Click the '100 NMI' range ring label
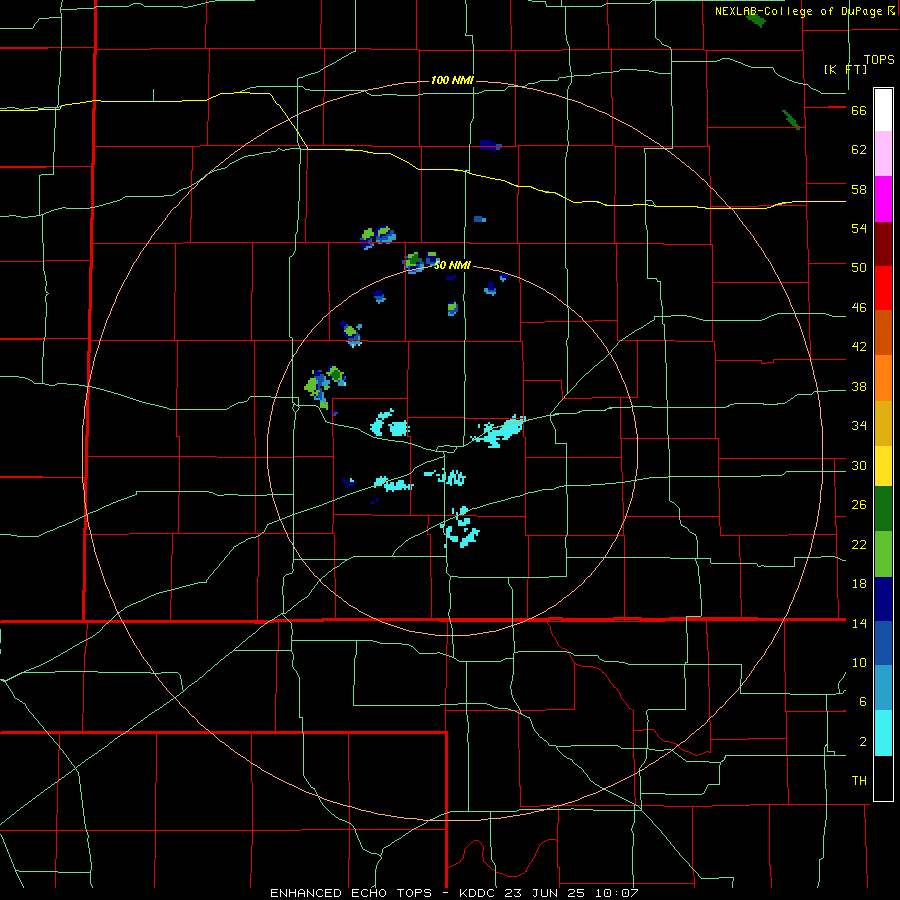Image resolution: width=900 pixels, height=900 pixels. 452,80
